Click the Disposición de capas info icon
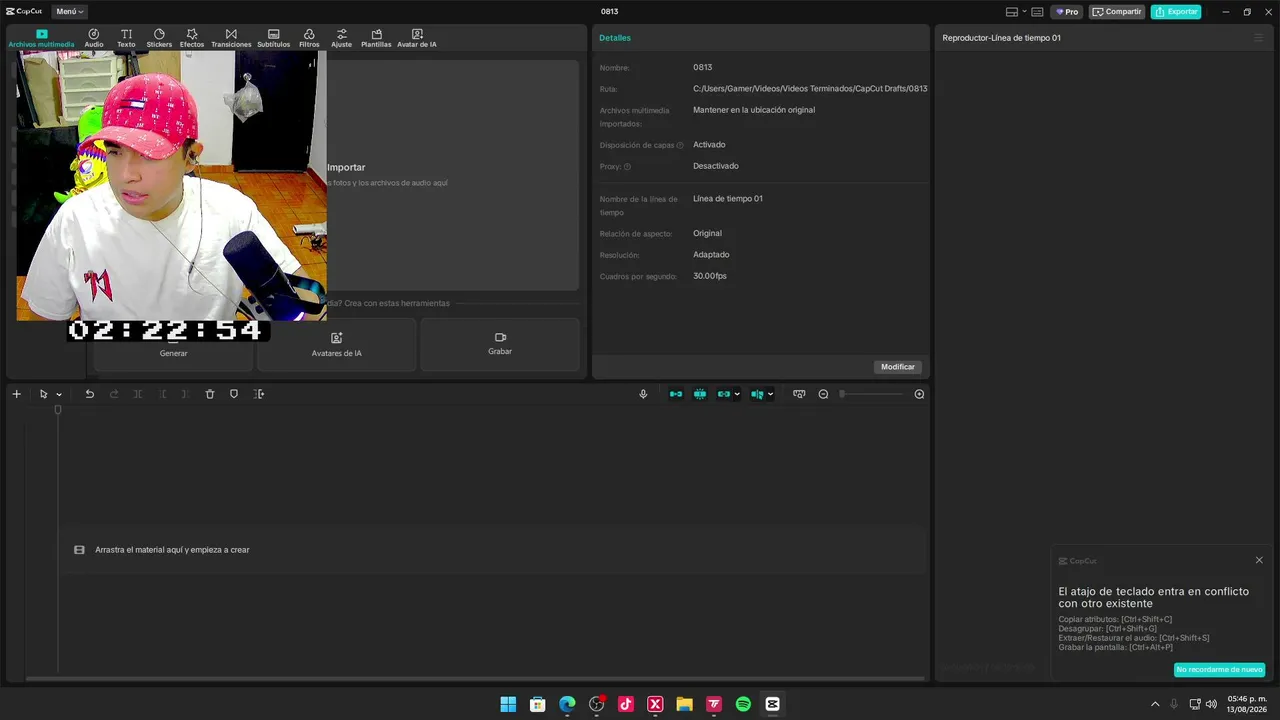Image resolution: width=1280 pixels, height=720 pixels. point(680,146)
